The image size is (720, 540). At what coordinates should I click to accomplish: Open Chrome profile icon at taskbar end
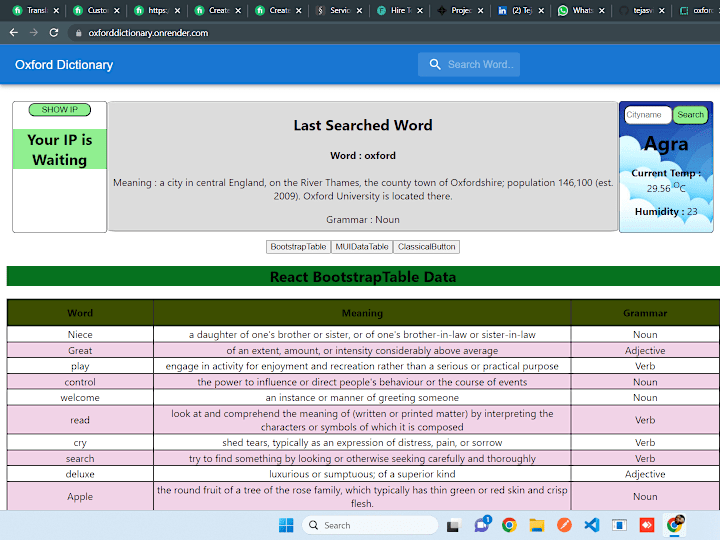tap(675, 524)
